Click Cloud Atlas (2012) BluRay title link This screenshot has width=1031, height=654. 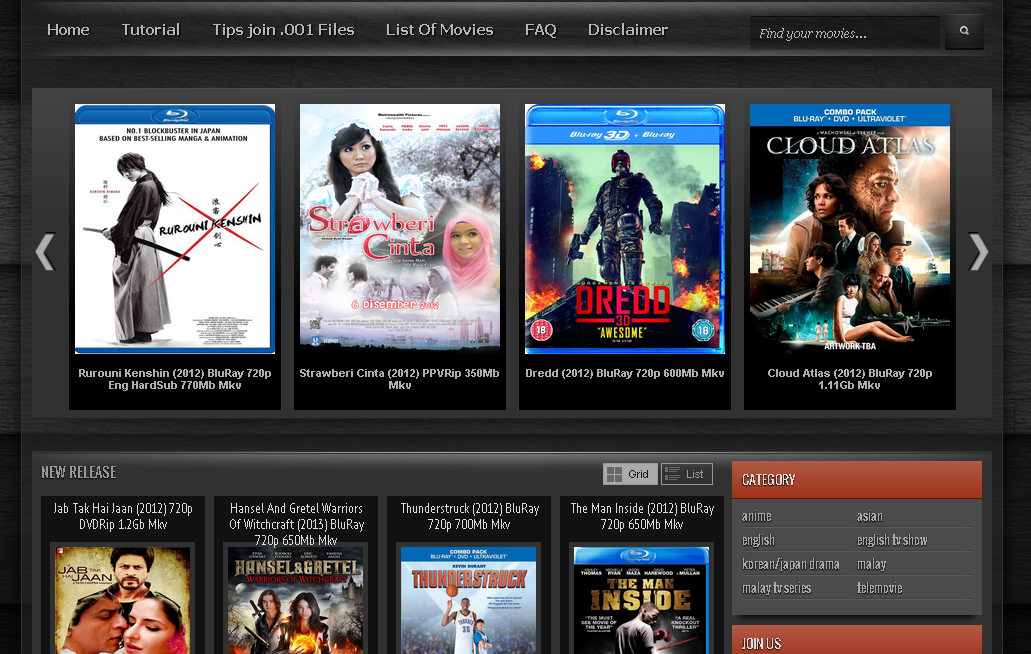[850, 379]
